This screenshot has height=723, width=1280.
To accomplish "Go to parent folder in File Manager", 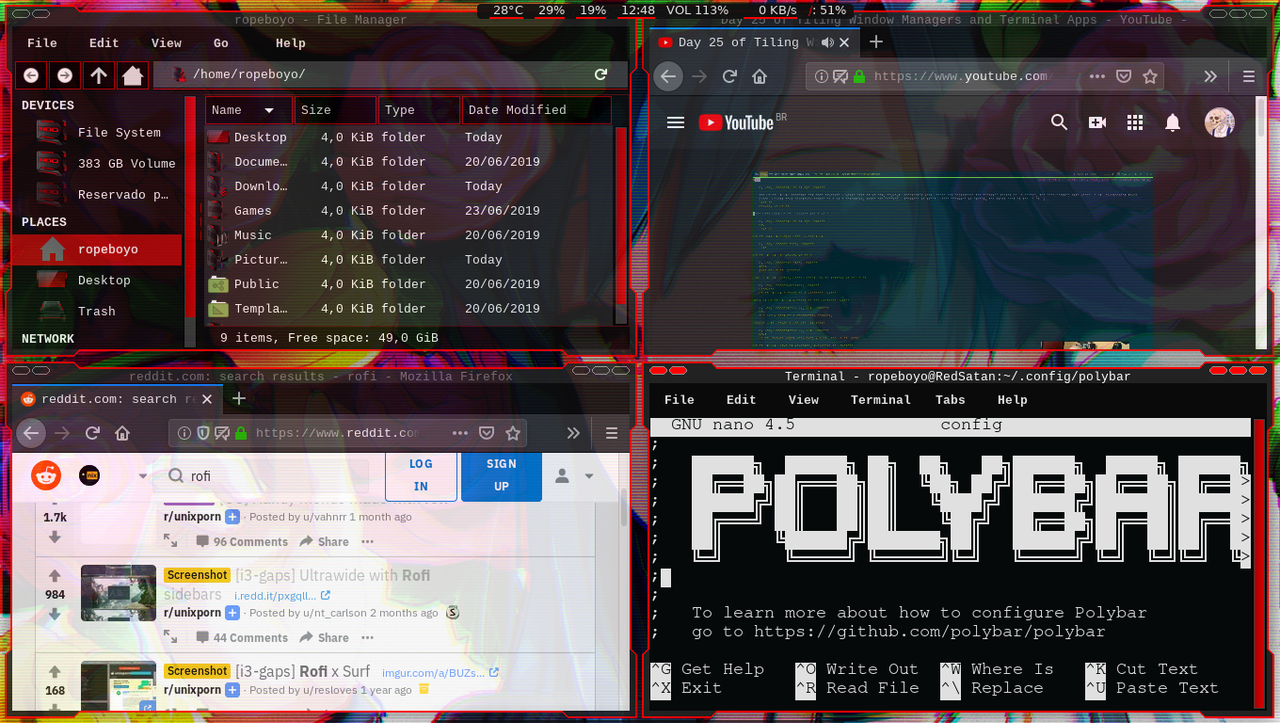I will 98,75.
